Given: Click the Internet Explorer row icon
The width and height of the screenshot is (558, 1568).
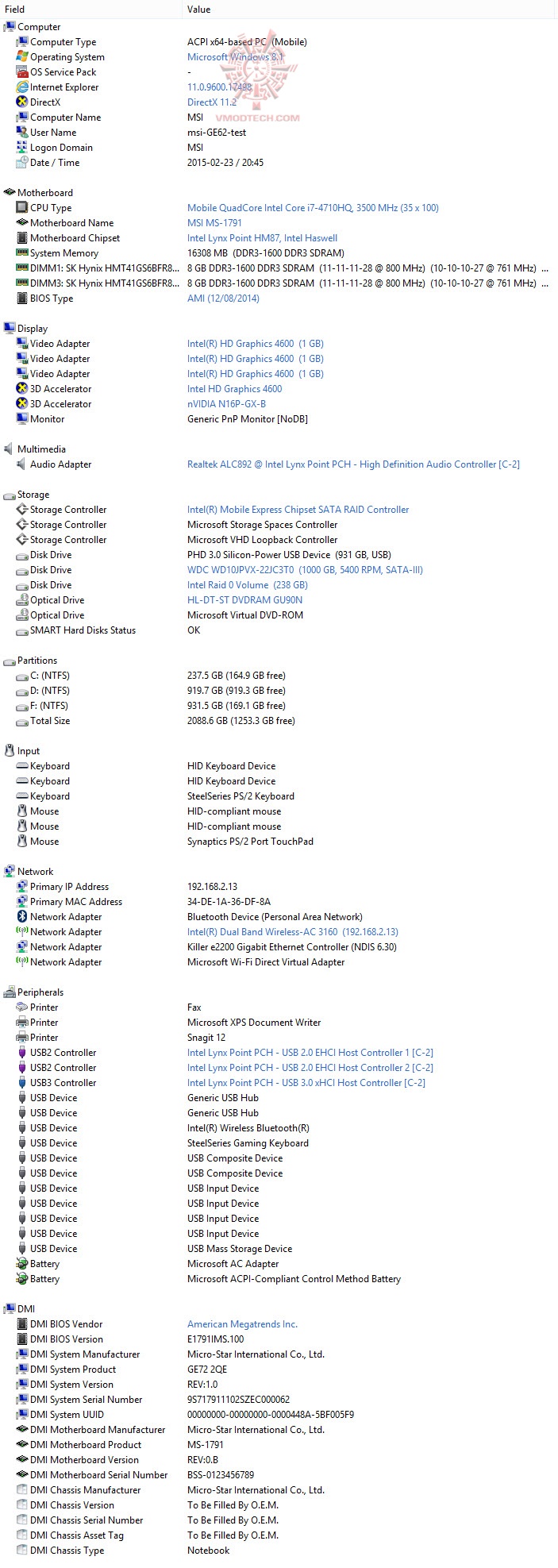Looking at the screenshot, I should click(x=22, y=87).
